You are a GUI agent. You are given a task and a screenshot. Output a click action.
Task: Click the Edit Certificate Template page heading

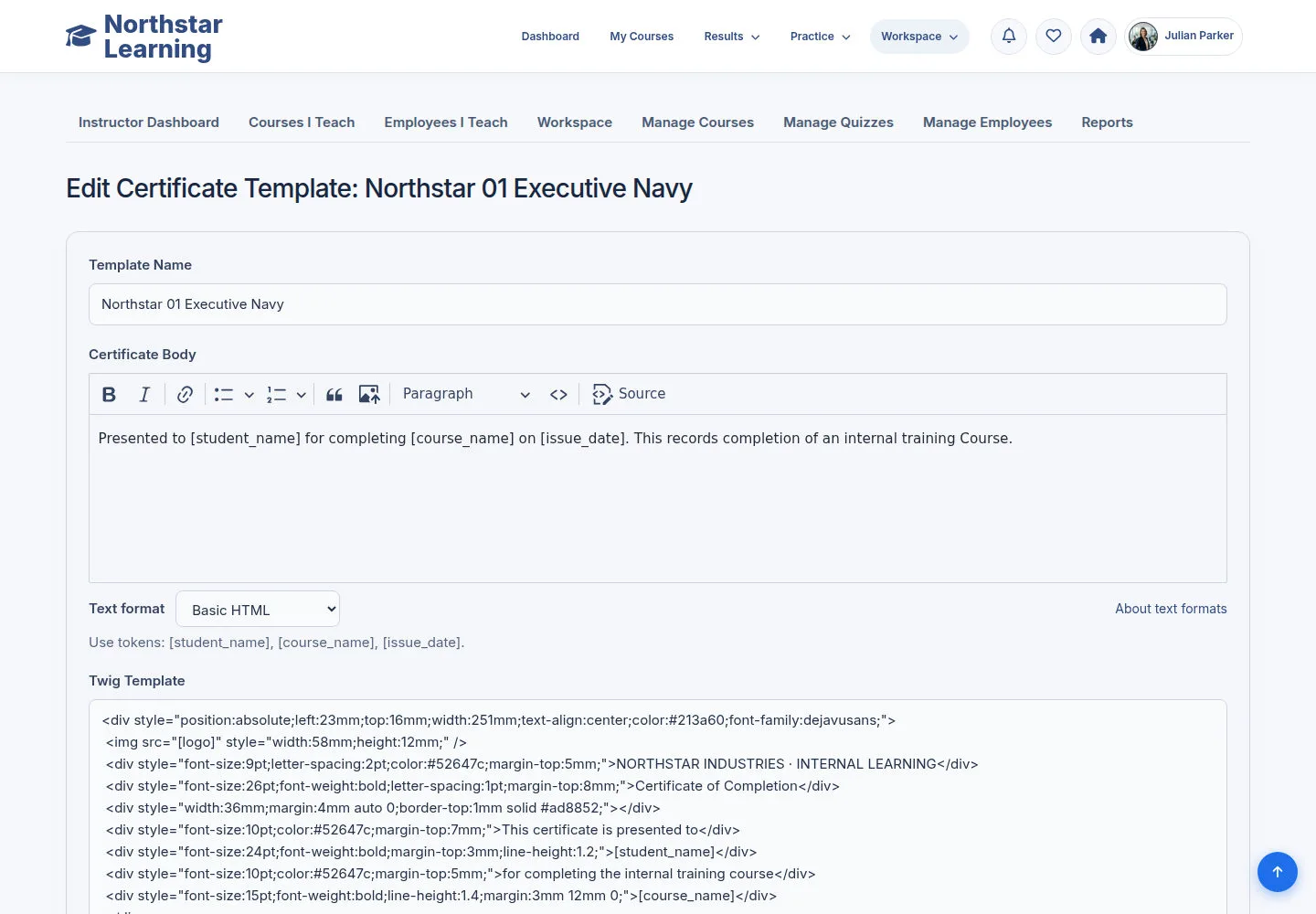coord(379,188)
